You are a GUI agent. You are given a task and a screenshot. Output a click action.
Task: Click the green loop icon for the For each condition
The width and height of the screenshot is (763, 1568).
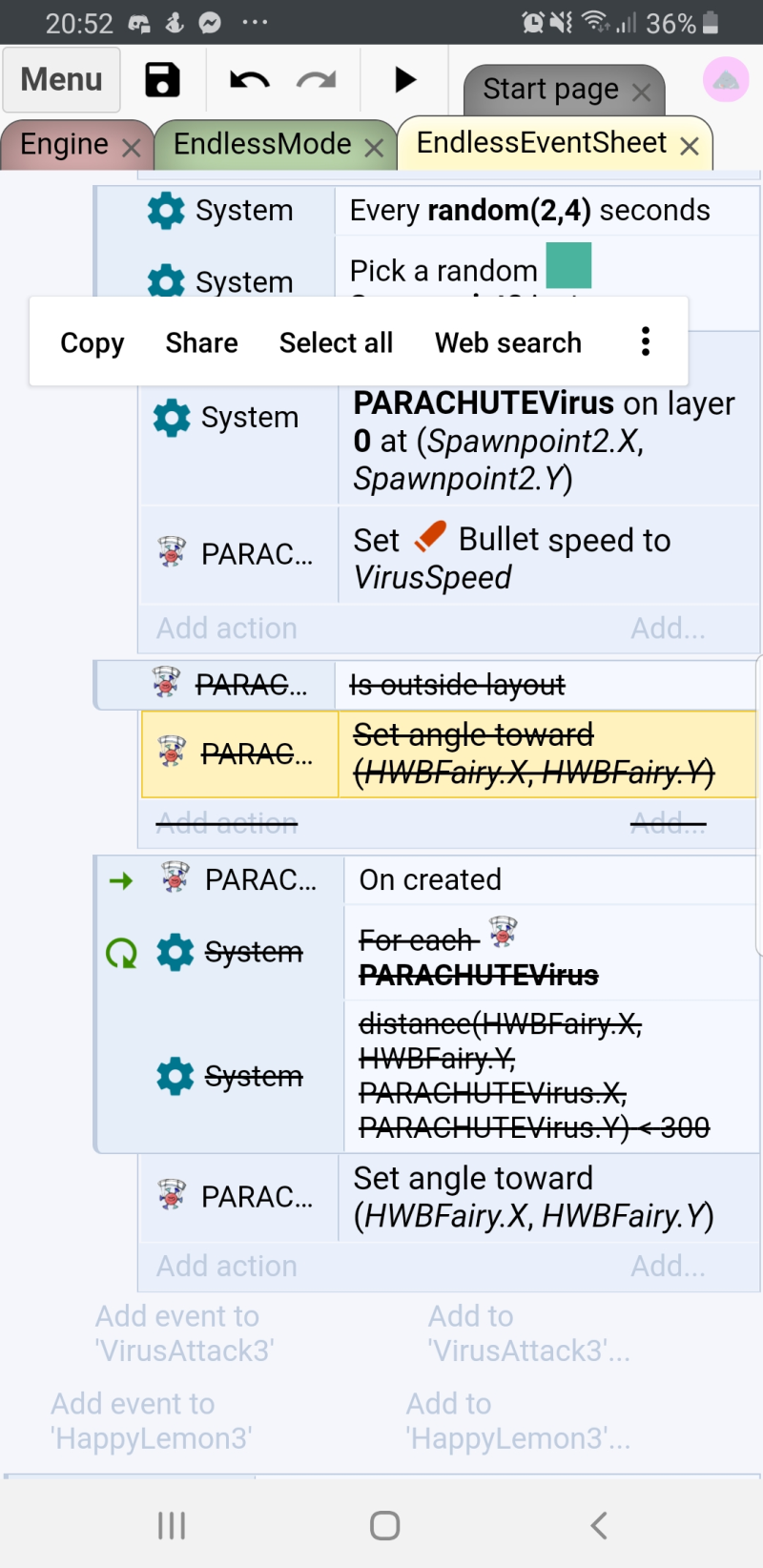[x=122, y=952]
